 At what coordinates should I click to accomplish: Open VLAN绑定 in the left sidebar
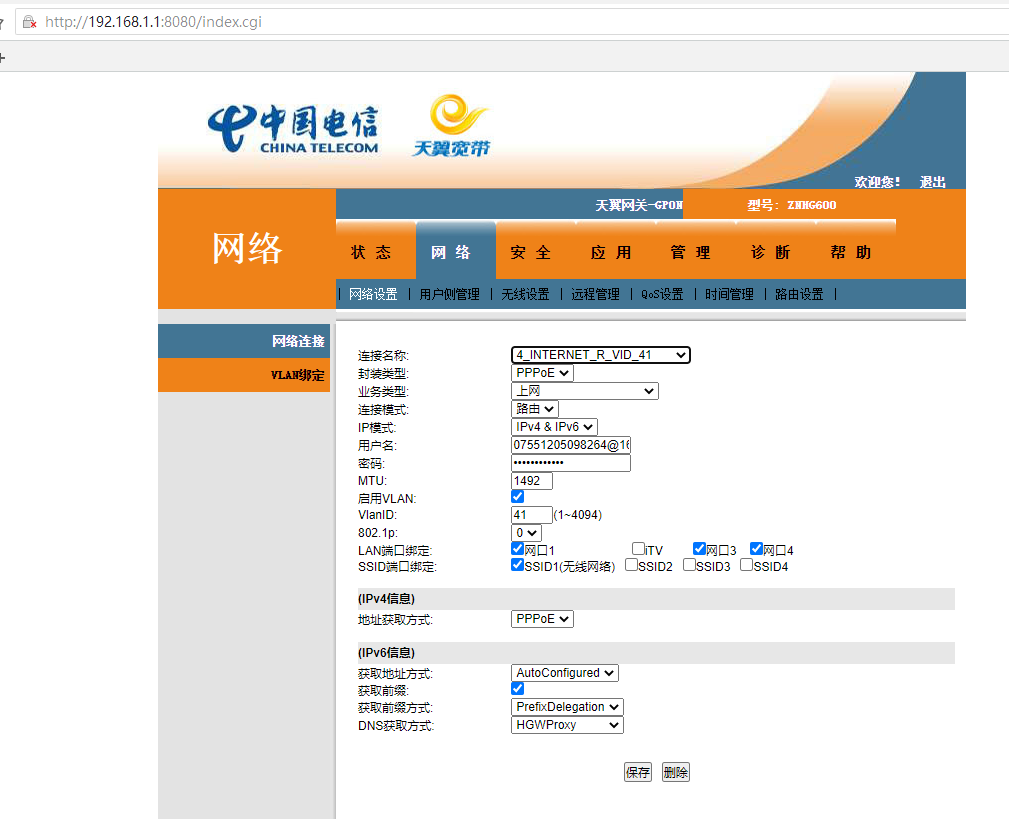pos(296,375)
